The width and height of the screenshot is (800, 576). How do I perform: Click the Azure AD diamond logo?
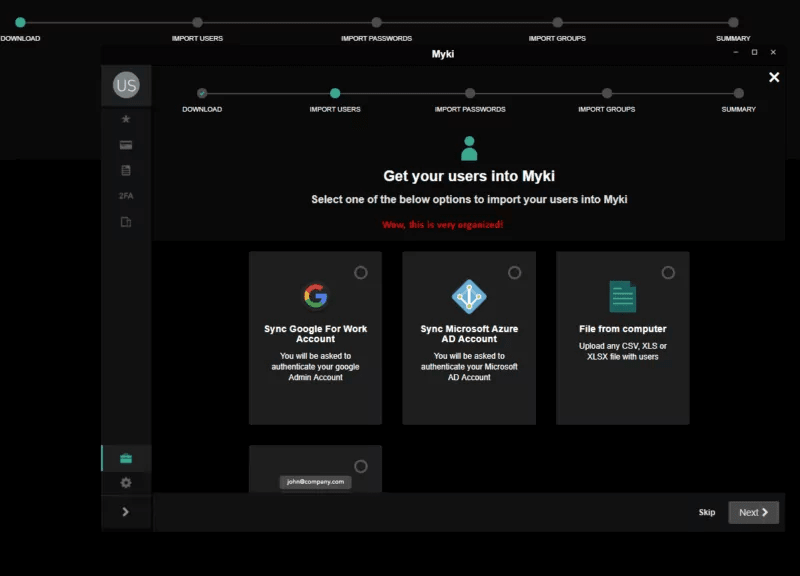[x=469, y=296]
